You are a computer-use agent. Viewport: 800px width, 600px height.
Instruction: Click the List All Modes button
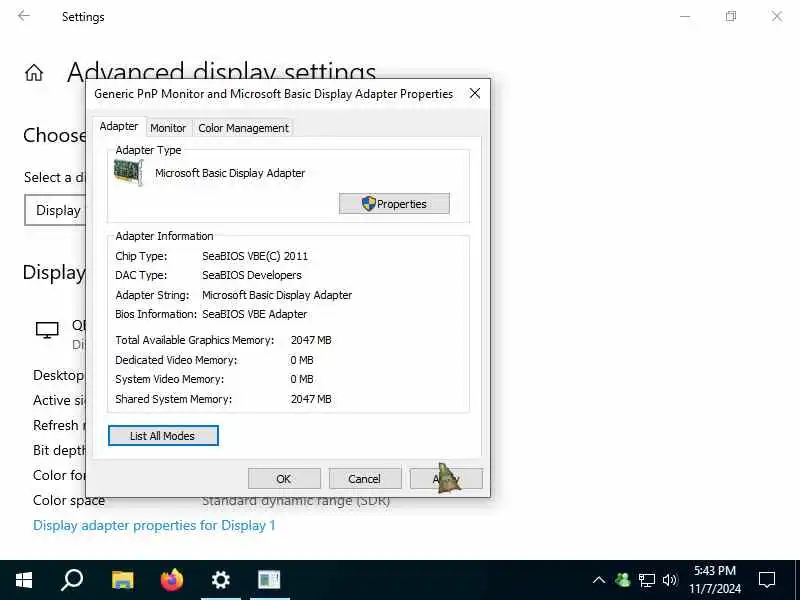click(x=163, y=436)
